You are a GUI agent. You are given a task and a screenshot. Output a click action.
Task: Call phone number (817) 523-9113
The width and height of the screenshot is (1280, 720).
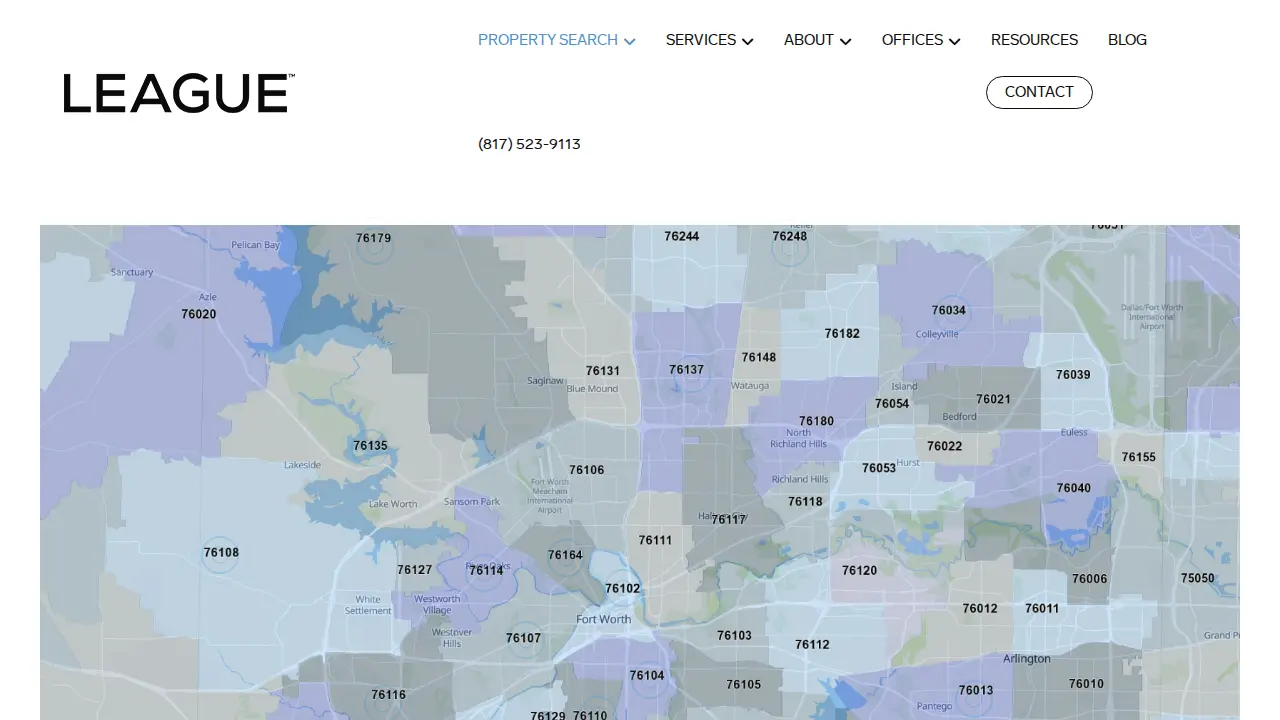tap(529, 144)
